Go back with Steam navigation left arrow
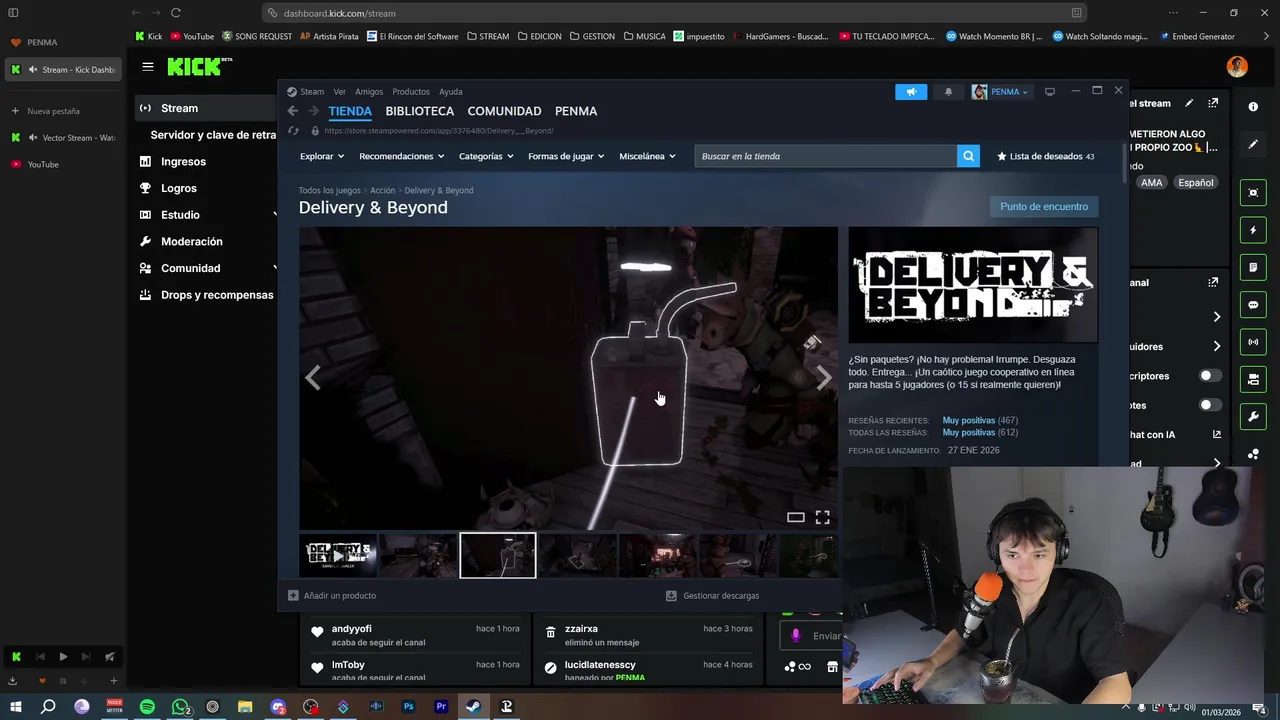The width and height of the screenshot is (1280, 720). click(x=292, y=111)
